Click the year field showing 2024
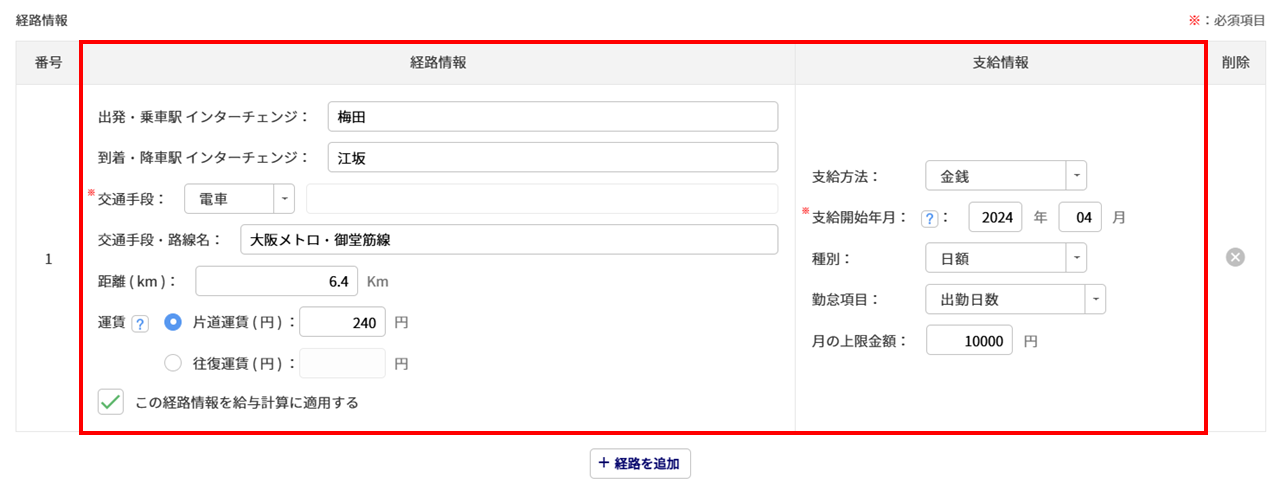 tap(996, 217)
